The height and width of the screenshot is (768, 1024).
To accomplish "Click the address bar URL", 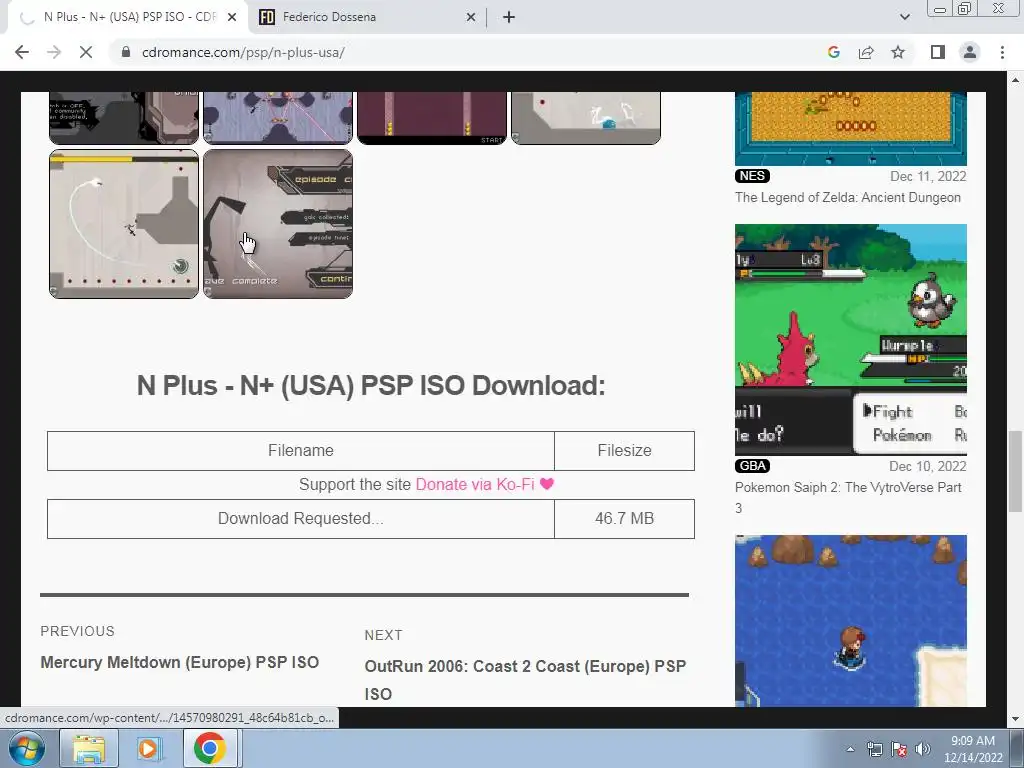I will 243,52.
